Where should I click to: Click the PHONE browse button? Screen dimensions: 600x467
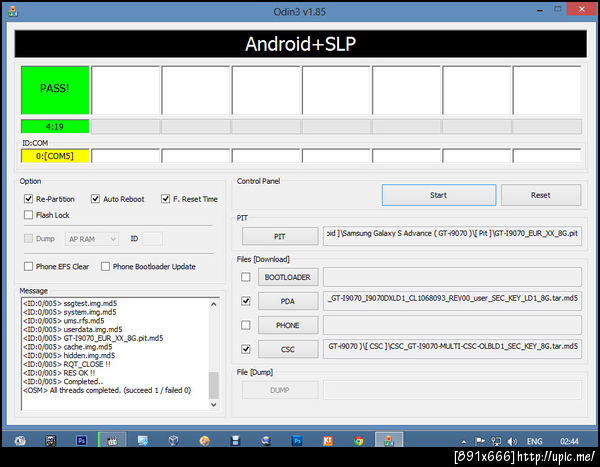coord(288,325)
